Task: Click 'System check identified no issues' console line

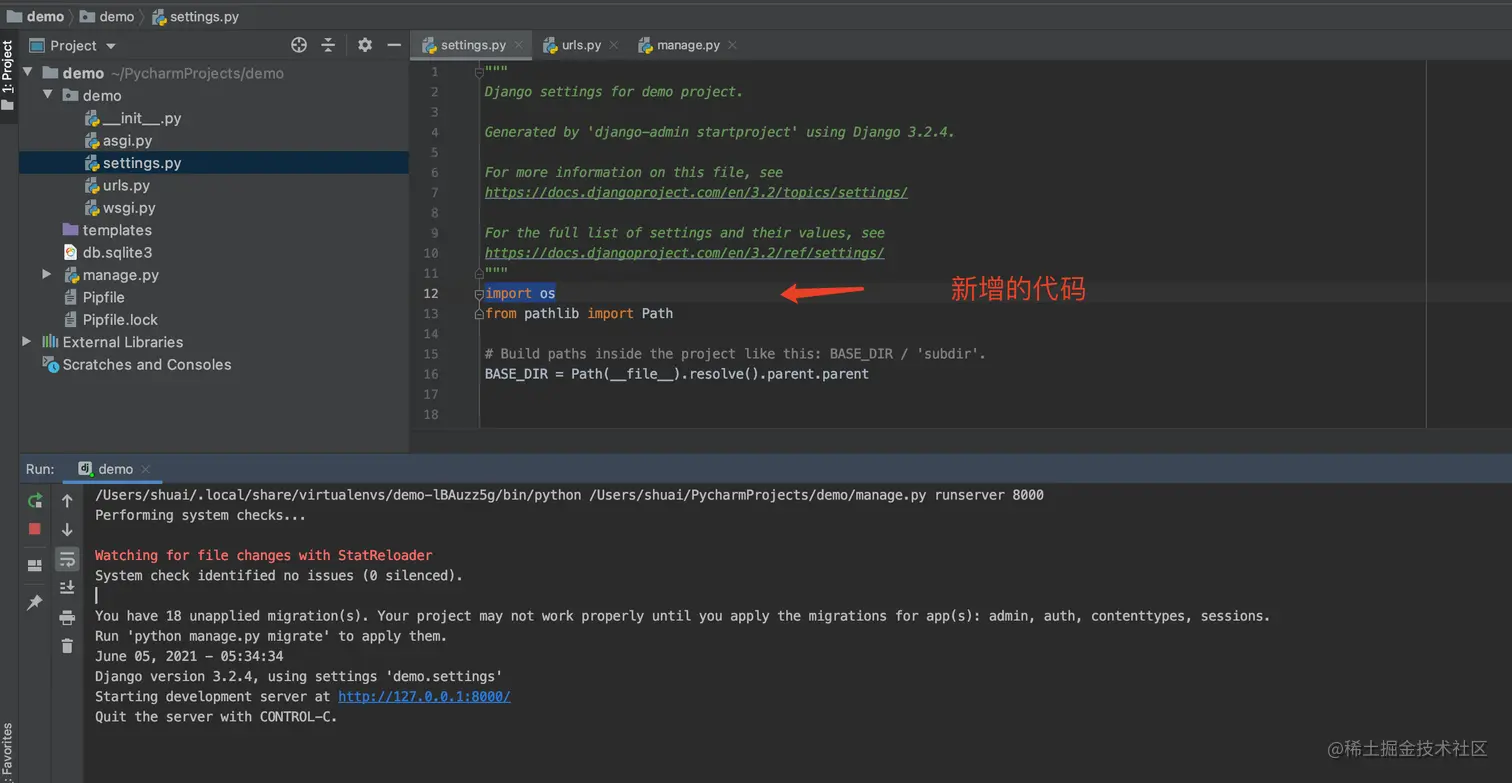Action: 279,575
